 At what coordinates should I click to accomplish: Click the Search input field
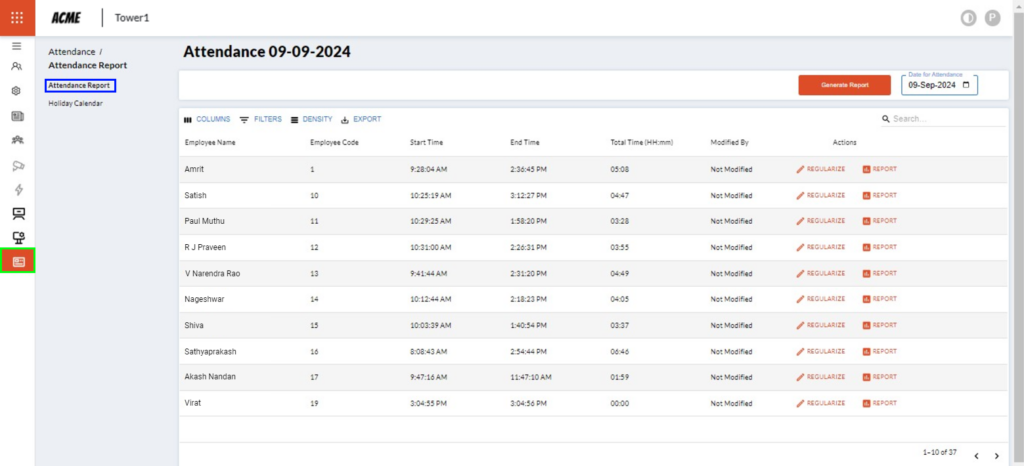945,119
